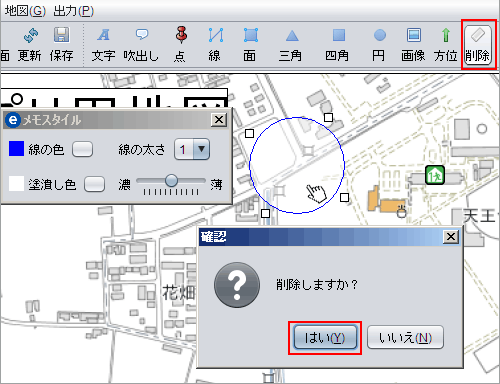Confirm deletion with はい(Y)
Image resolution: width=500 pixels, height=384 pixels.
pyautogui.click(x=325, y=338)
